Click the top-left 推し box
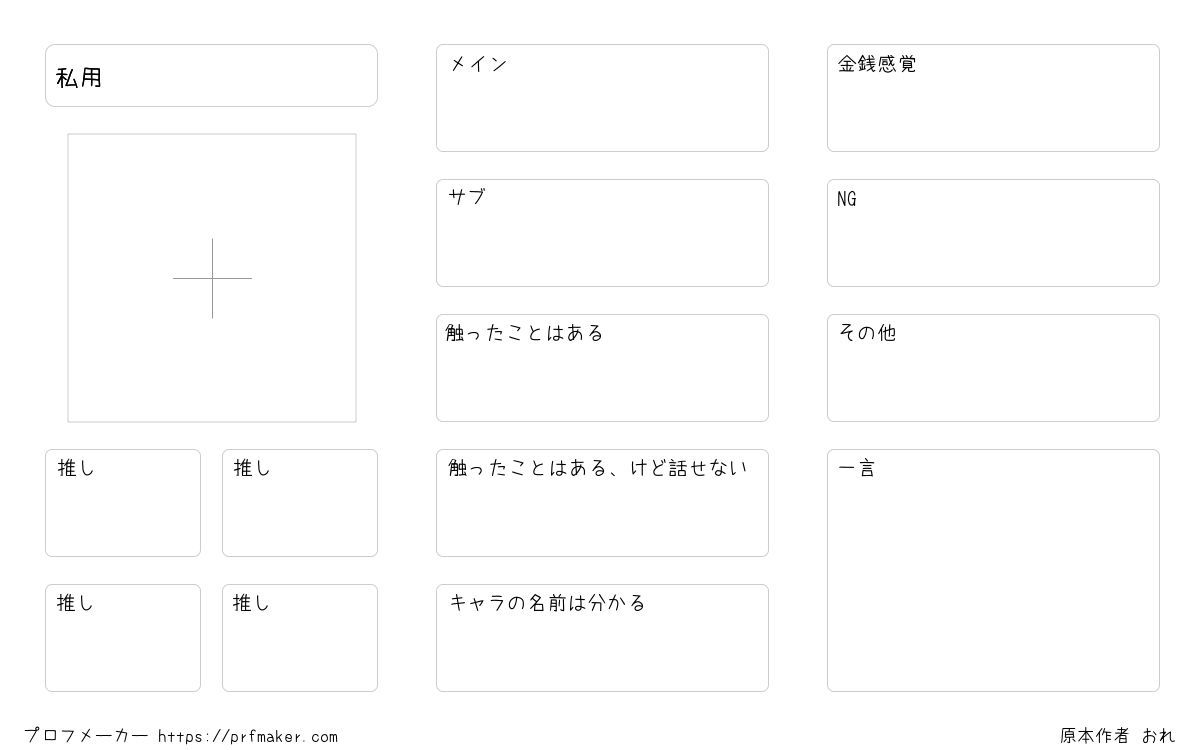Viewport: 1200px width, 750px height. click(123, 503)
